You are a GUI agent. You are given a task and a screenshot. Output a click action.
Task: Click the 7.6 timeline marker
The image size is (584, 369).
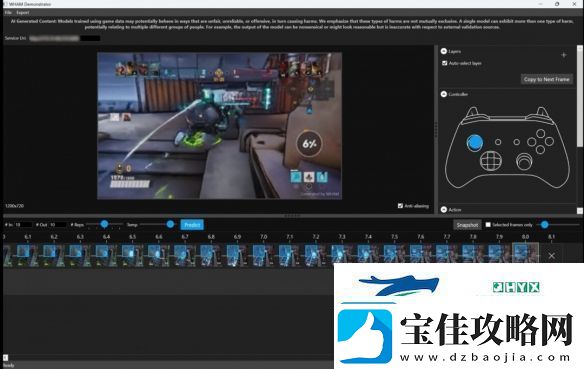(x=420, y=236)
